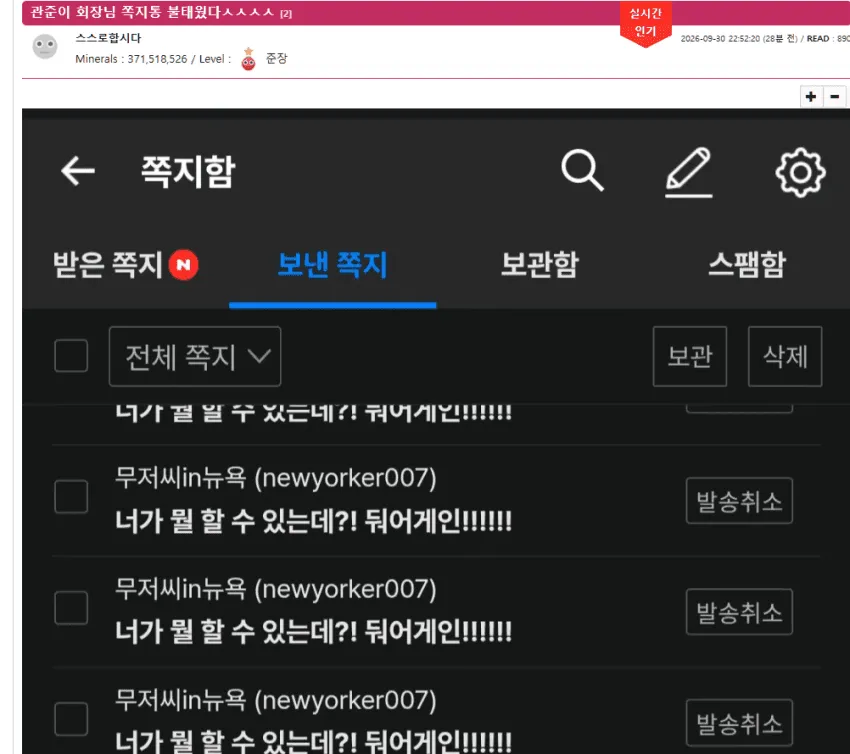Screen dimensions: 850x754
Task: Click the author name 스스로합시다
Action: pos(108,38)
